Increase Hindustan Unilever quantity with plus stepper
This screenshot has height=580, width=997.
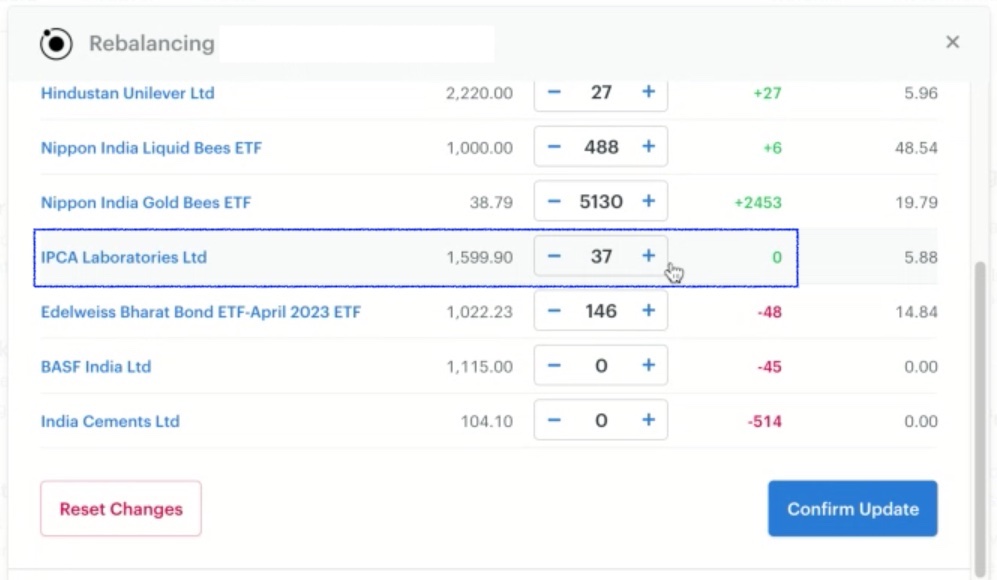648,93
